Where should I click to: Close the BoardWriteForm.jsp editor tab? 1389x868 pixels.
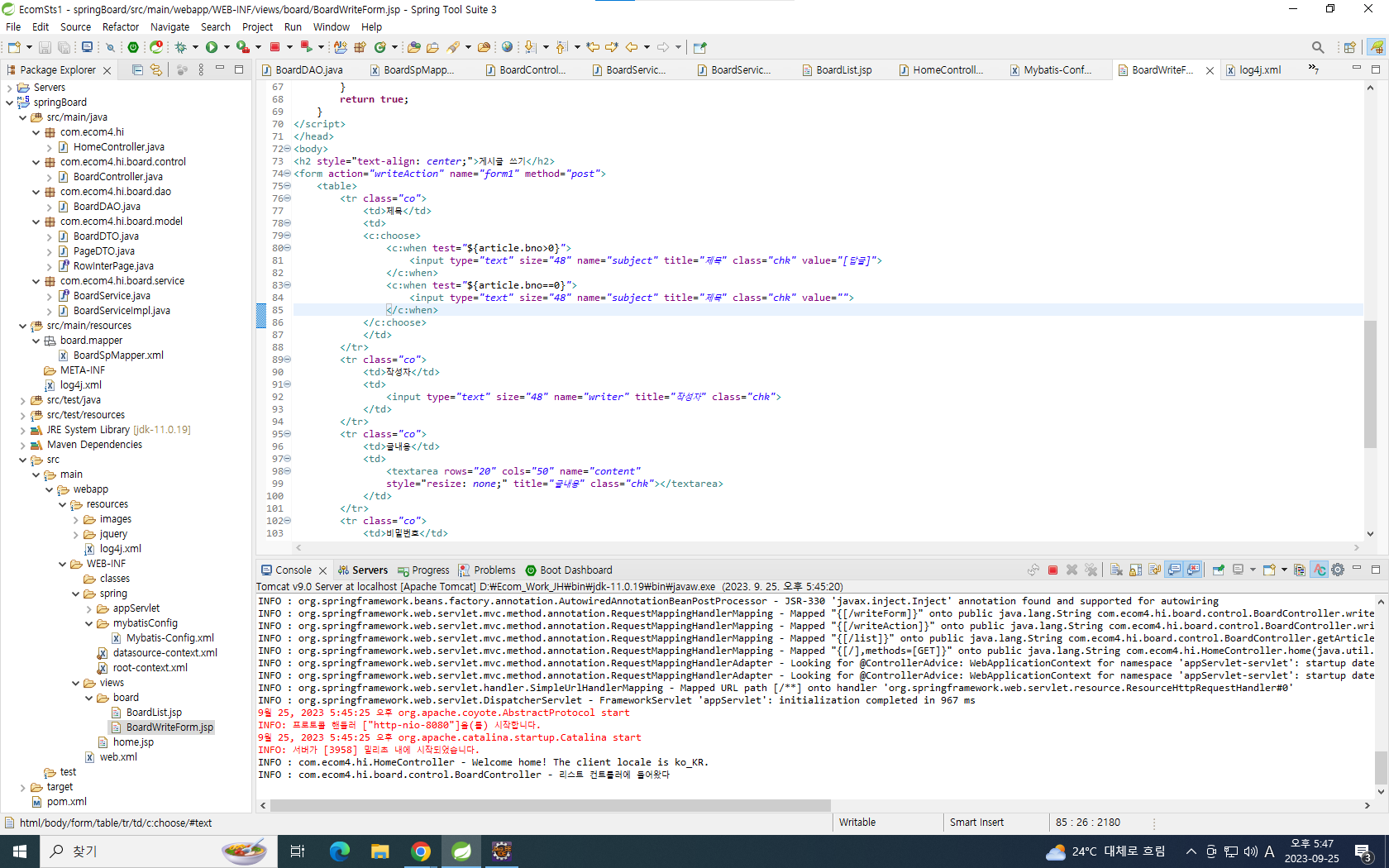pos(1210,70)
